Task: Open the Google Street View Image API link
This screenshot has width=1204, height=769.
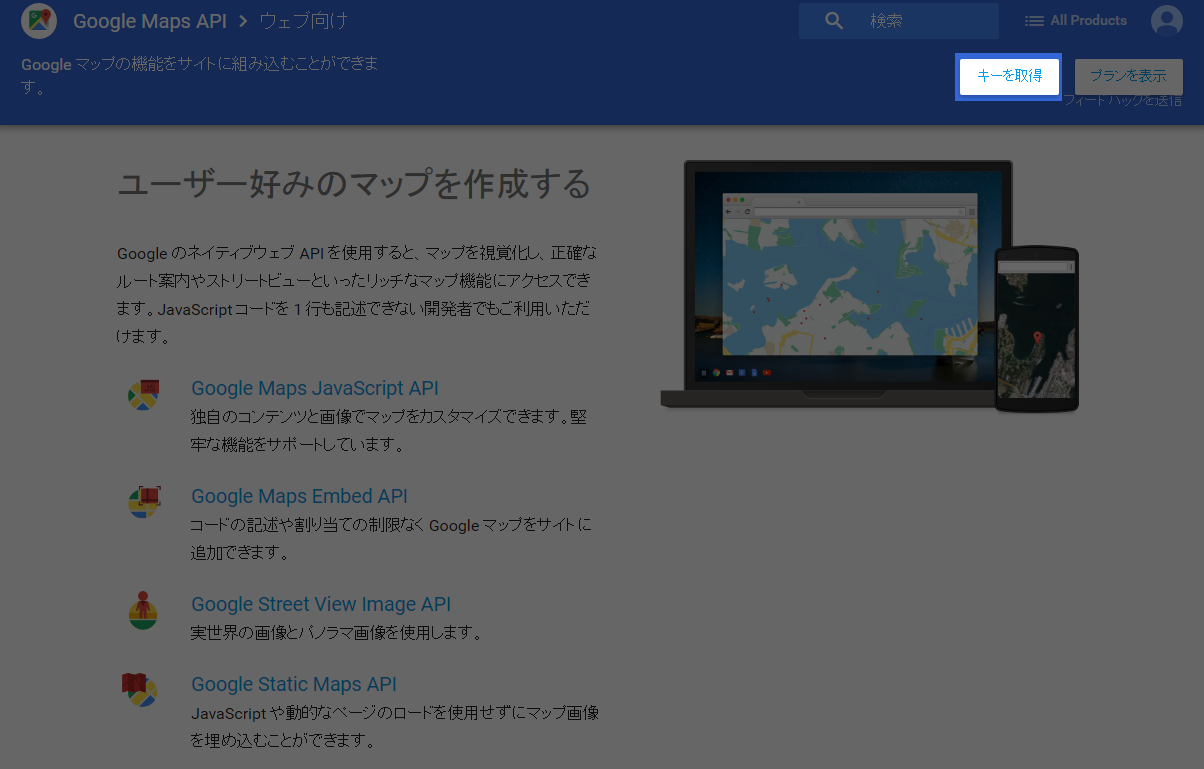Action: pyautogui.click(x=321, y=604)
